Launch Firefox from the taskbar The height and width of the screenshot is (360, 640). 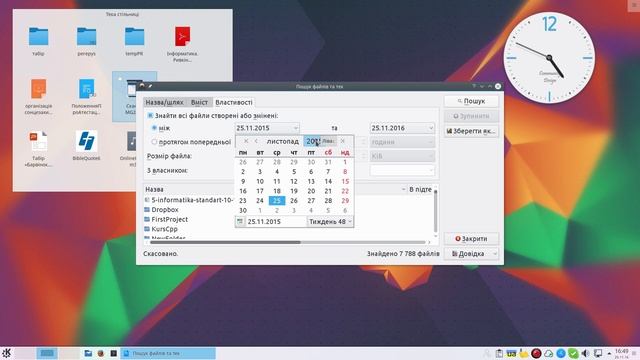pyautogui.click(x=100, y=353)
